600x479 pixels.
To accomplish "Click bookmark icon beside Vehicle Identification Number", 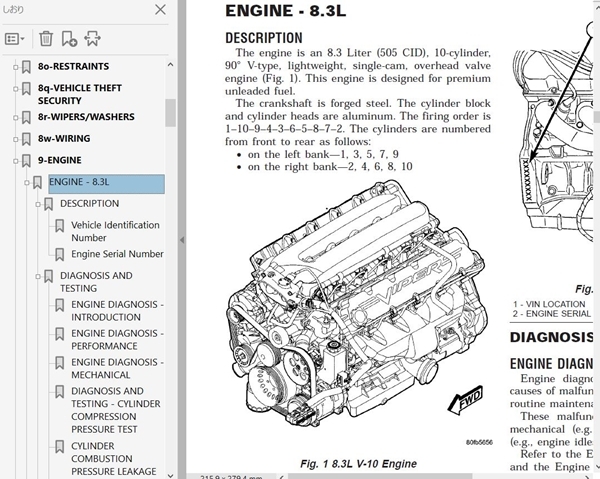I will click(x=59, y=226).
